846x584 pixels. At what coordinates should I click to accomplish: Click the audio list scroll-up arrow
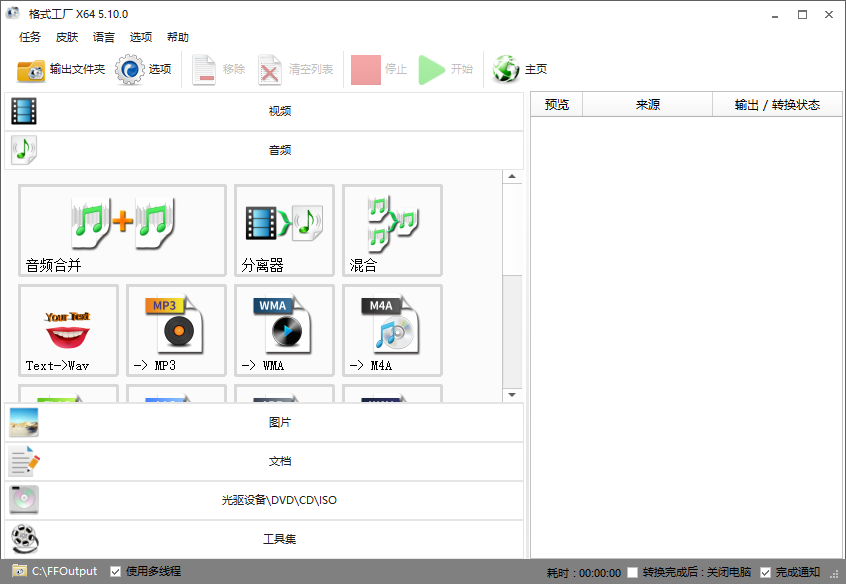tap(512, 176)
